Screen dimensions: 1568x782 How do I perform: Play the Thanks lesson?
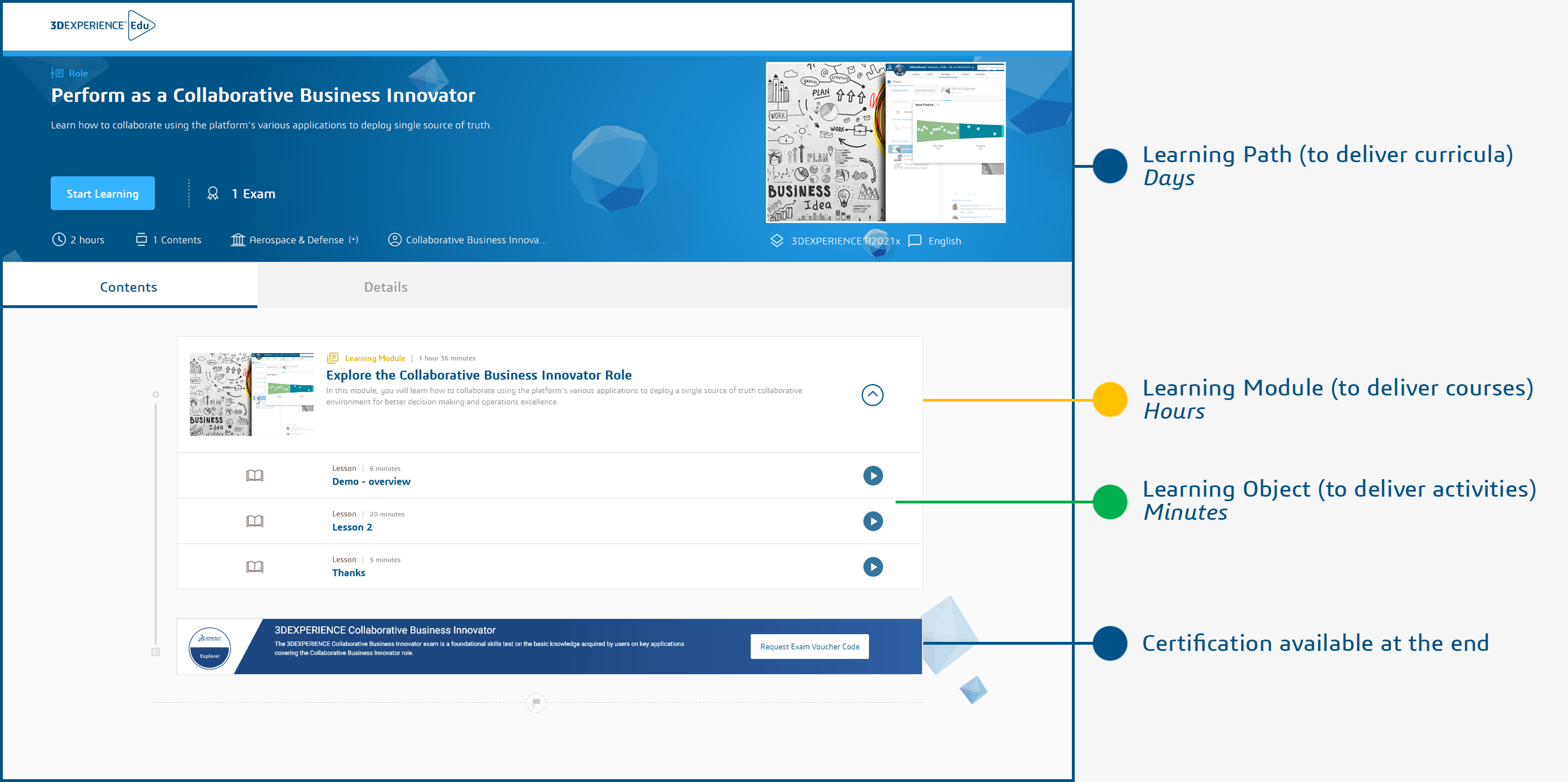873,567
